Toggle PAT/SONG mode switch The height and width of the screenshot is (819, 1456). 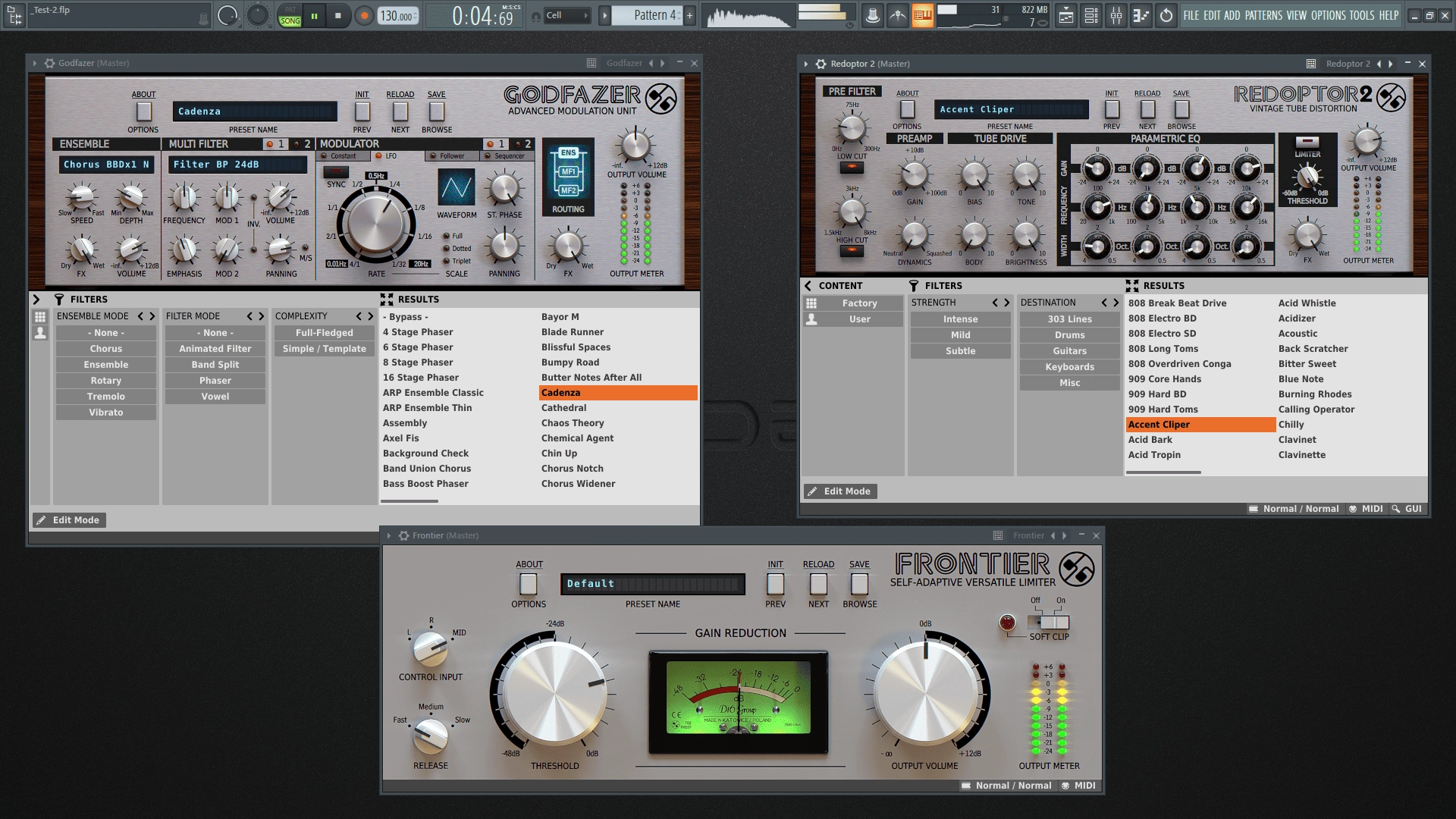(x=290, y=16)
